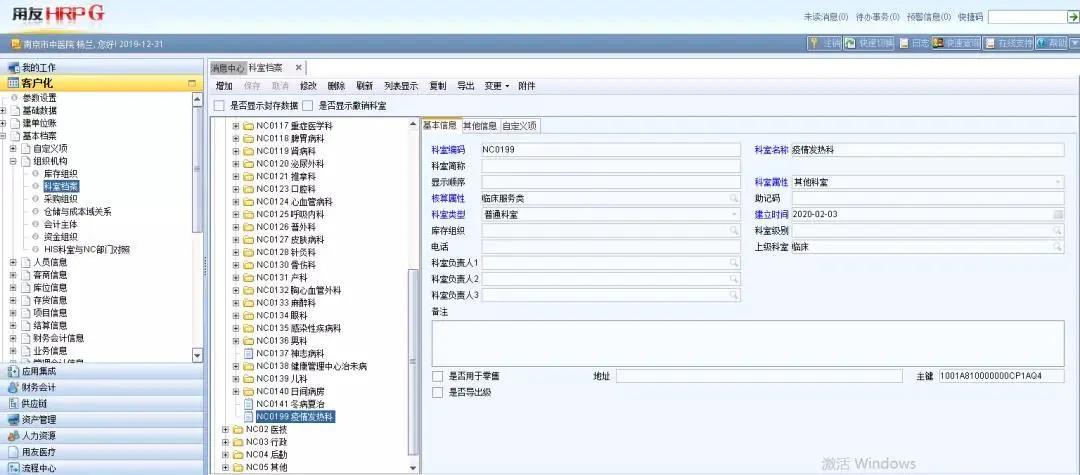This screenshot has height=475, width=1080.
Task: Open the 变更 toolbar menu
Action: pos(496,86)
